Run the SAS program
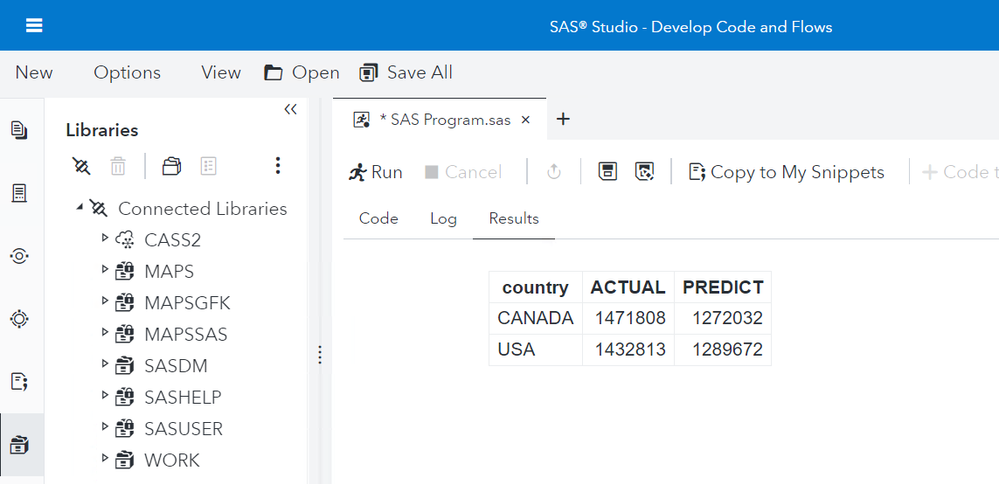Screen dimensions: 999x484 [376, 172]
